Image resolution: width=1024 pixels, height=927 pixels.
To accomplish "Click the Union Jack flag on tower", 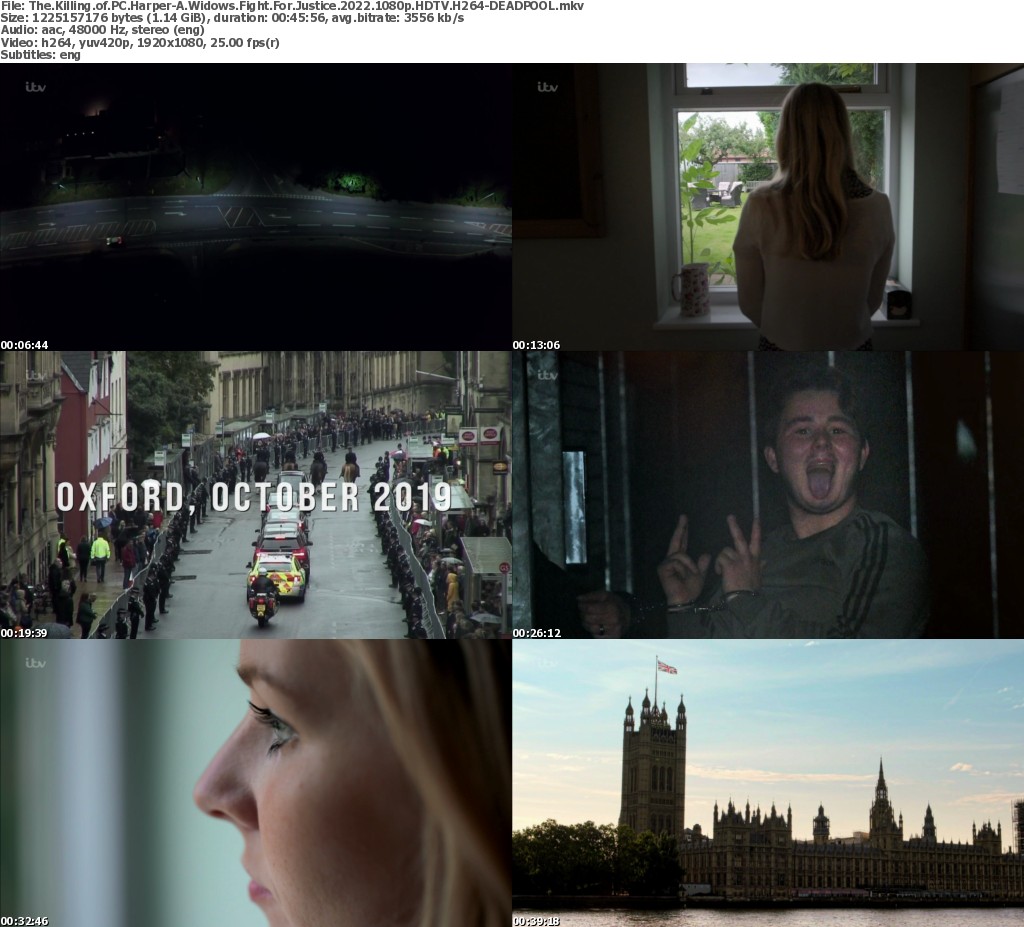I will coord(667,667).
